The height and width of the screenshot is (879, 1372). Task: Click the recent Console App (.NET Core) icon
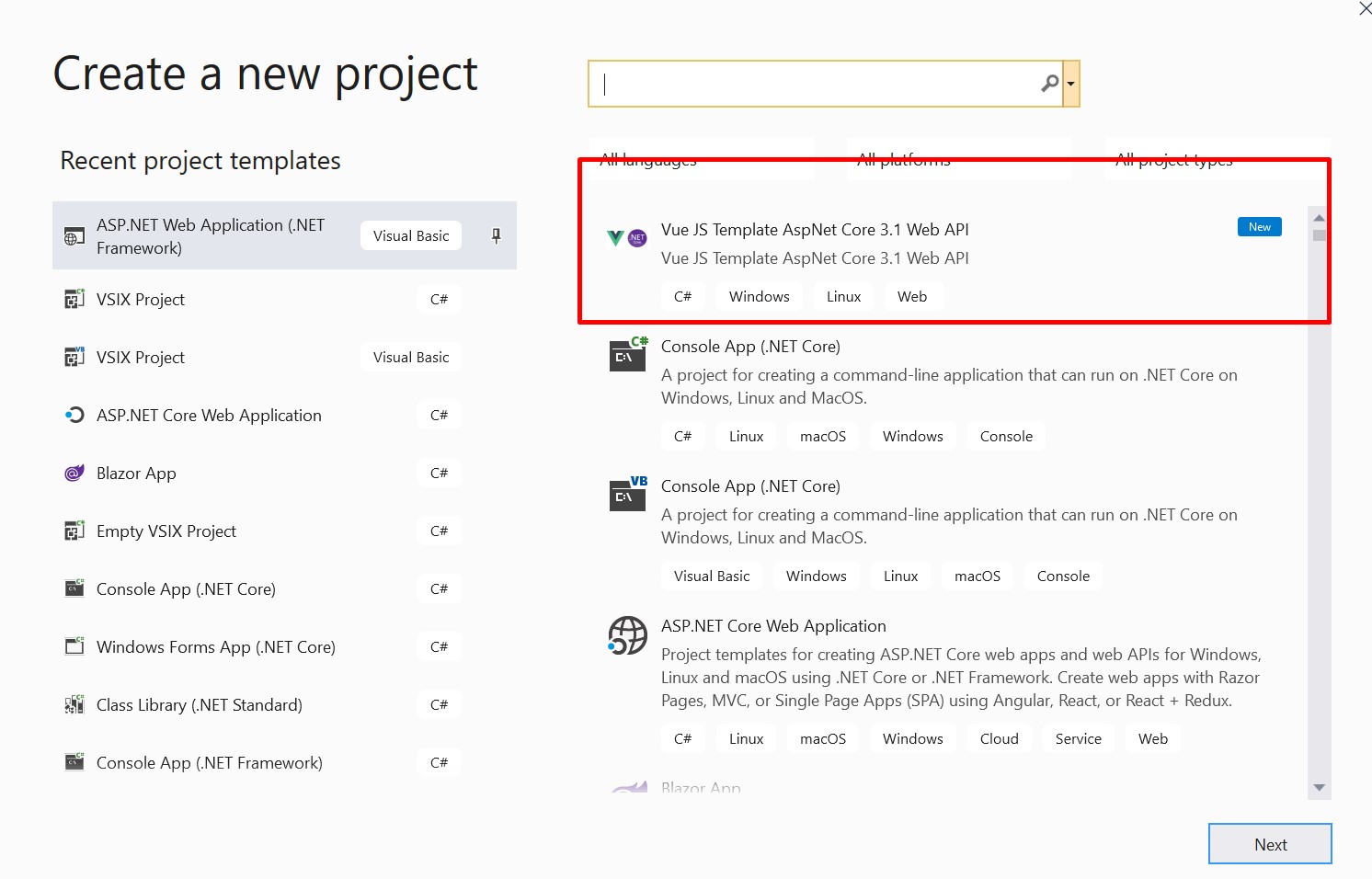[74, 588]
